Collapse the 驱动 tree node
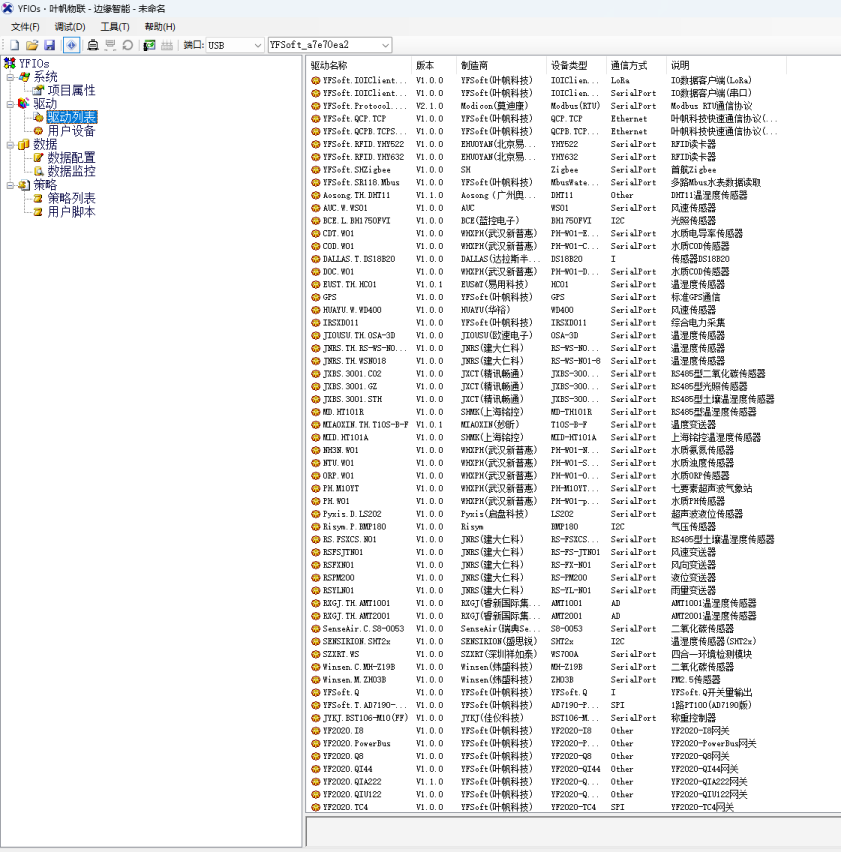 click(x=11, y=104)
